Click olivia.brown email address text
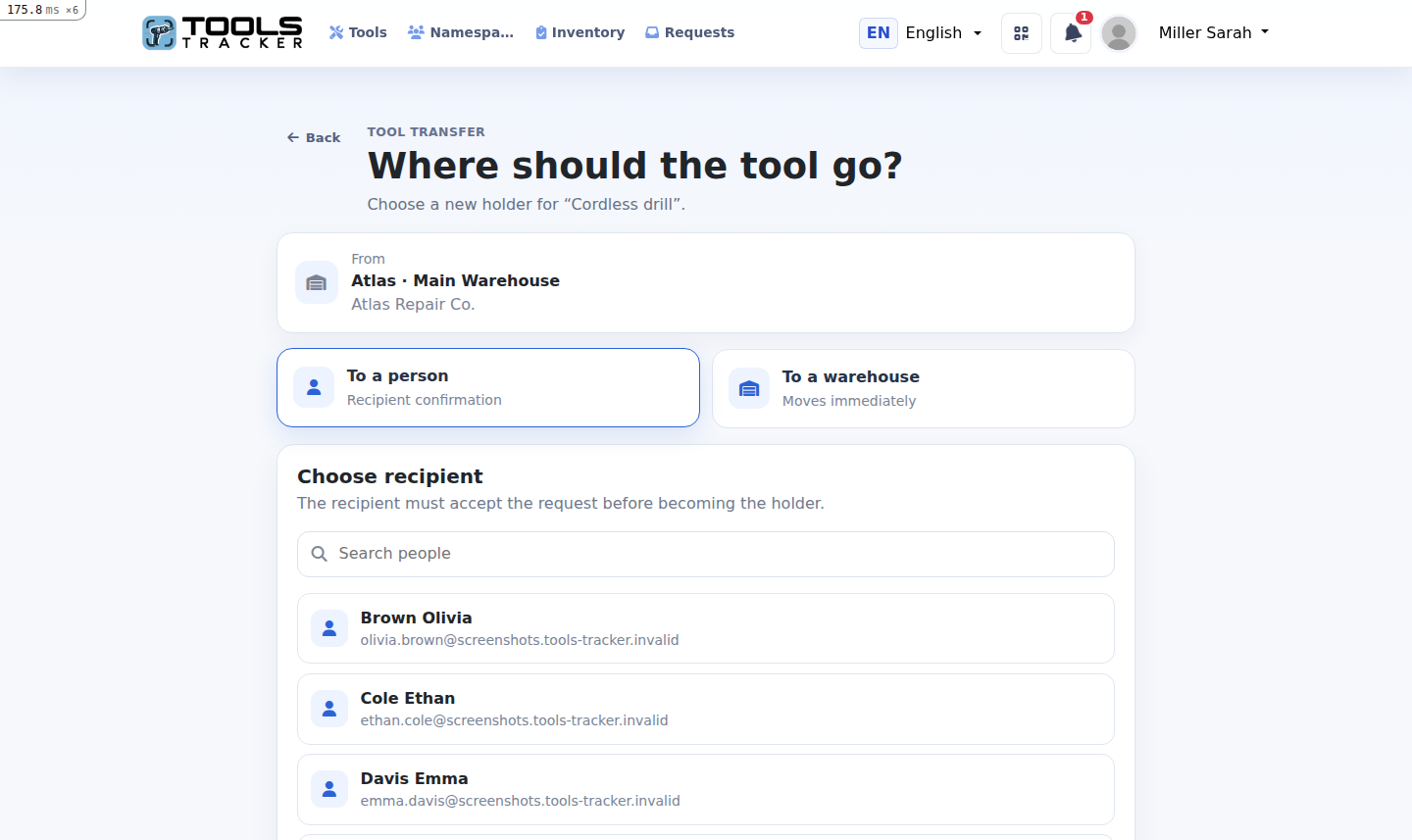This screenshot has height=840, width=1412. click(520, 640)
